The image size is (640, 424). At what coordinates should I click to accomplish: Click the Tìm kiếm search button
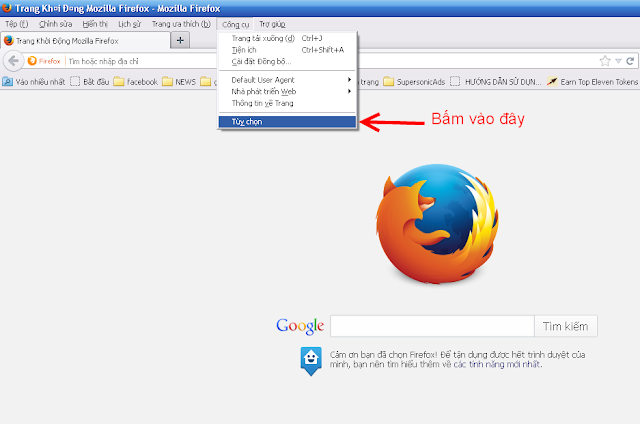click(566, 326)
